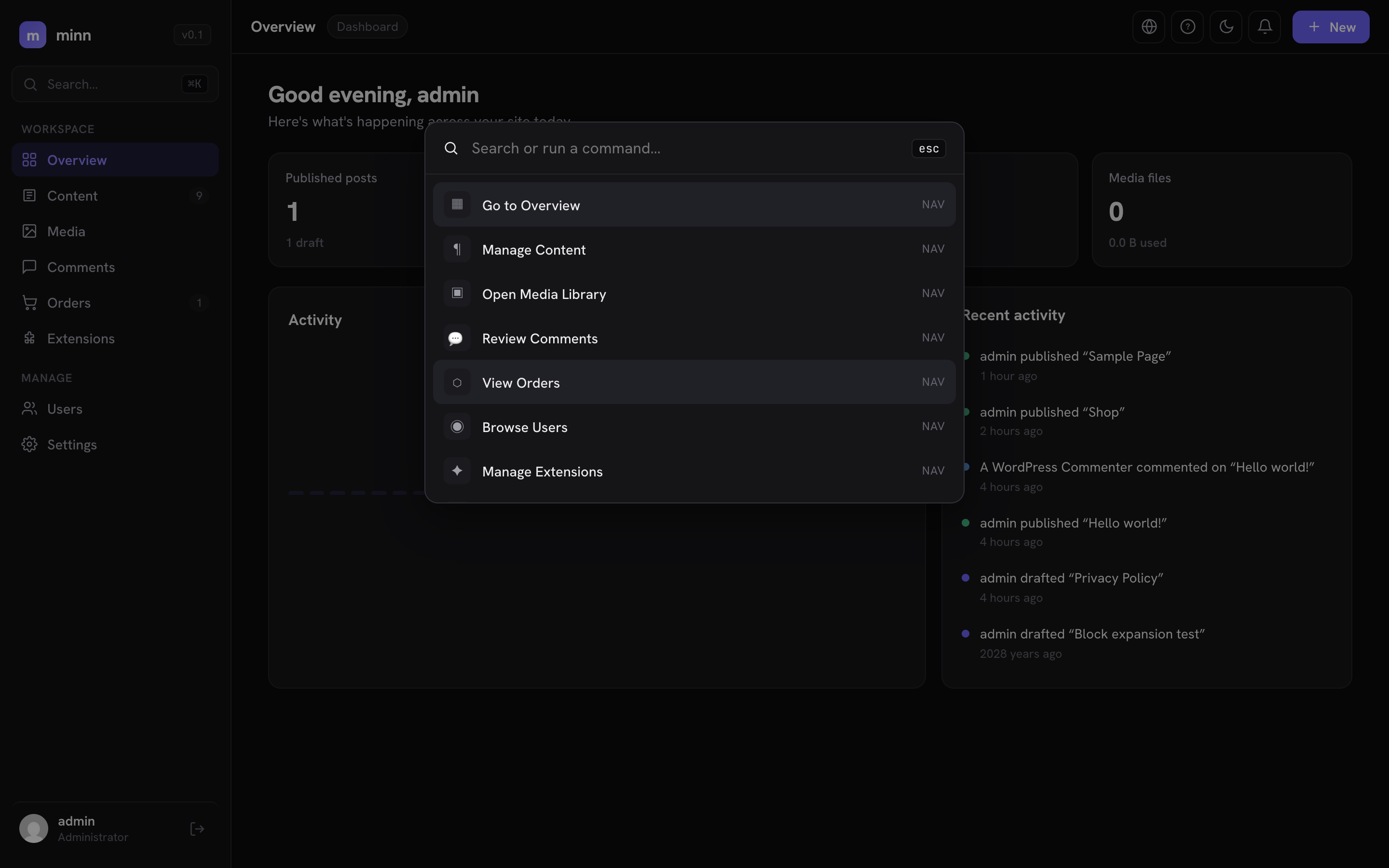Open Settings in the sidebar
1389x868 pixels.
(x=115, y=444)
